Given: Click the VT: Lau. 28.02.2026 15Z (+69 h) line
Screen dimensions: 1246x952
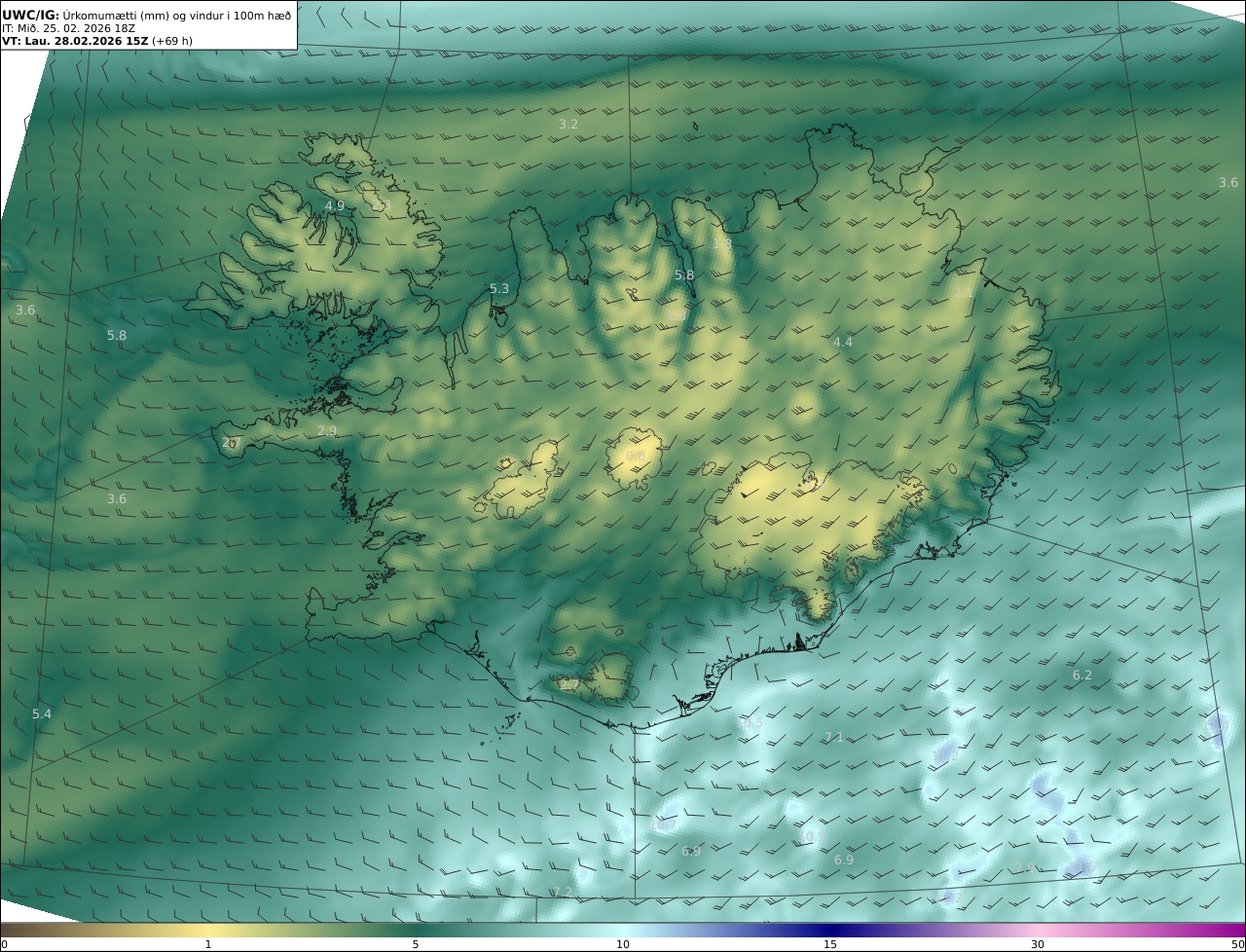Looking at the screenshot, I should 97,42.
